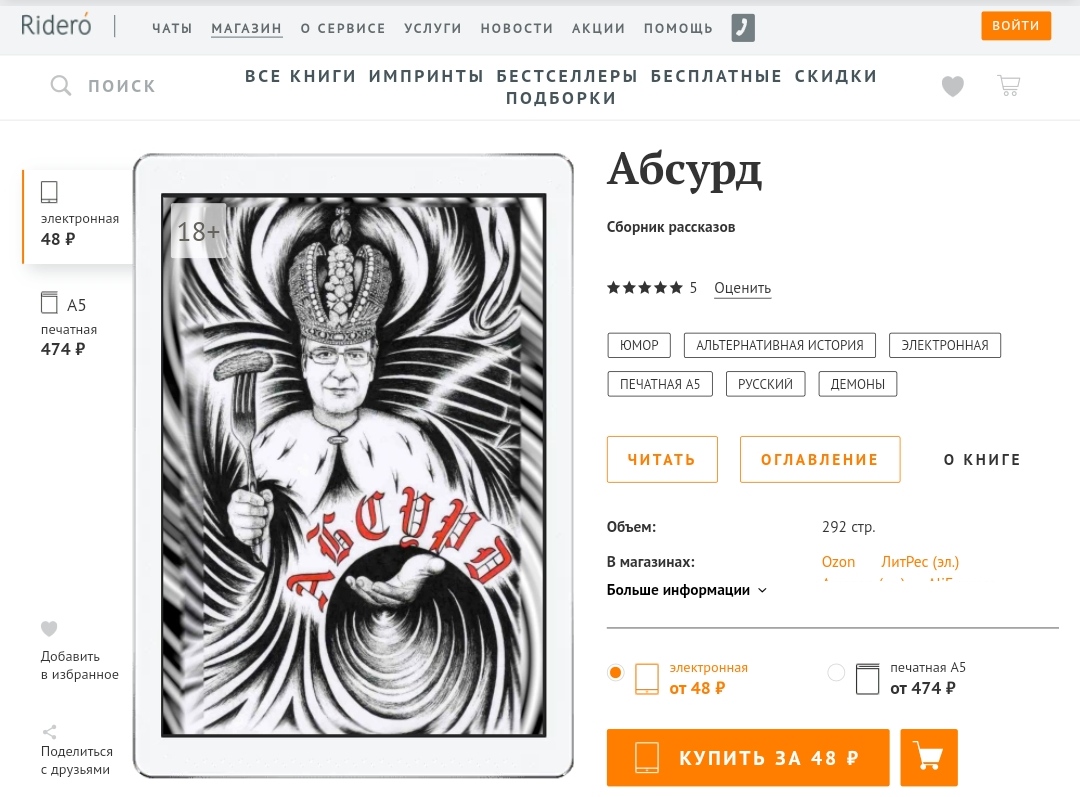Select the электронная radio button
This screenshot has width=1080, height=797.
(x=616, y=672)
